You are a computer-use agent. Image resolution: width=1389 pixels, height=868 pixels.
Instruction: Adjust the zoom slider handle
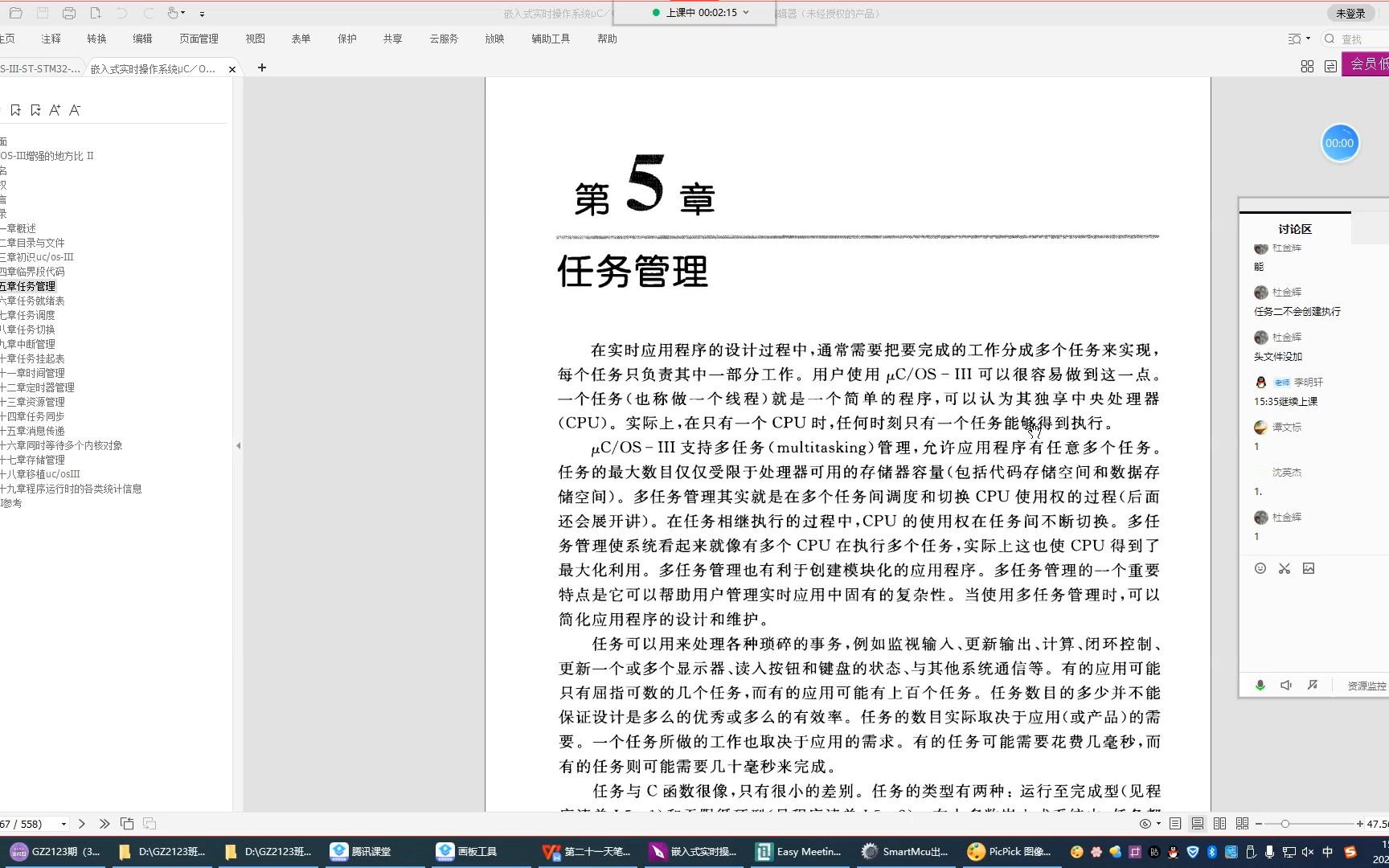(1285, 824)
